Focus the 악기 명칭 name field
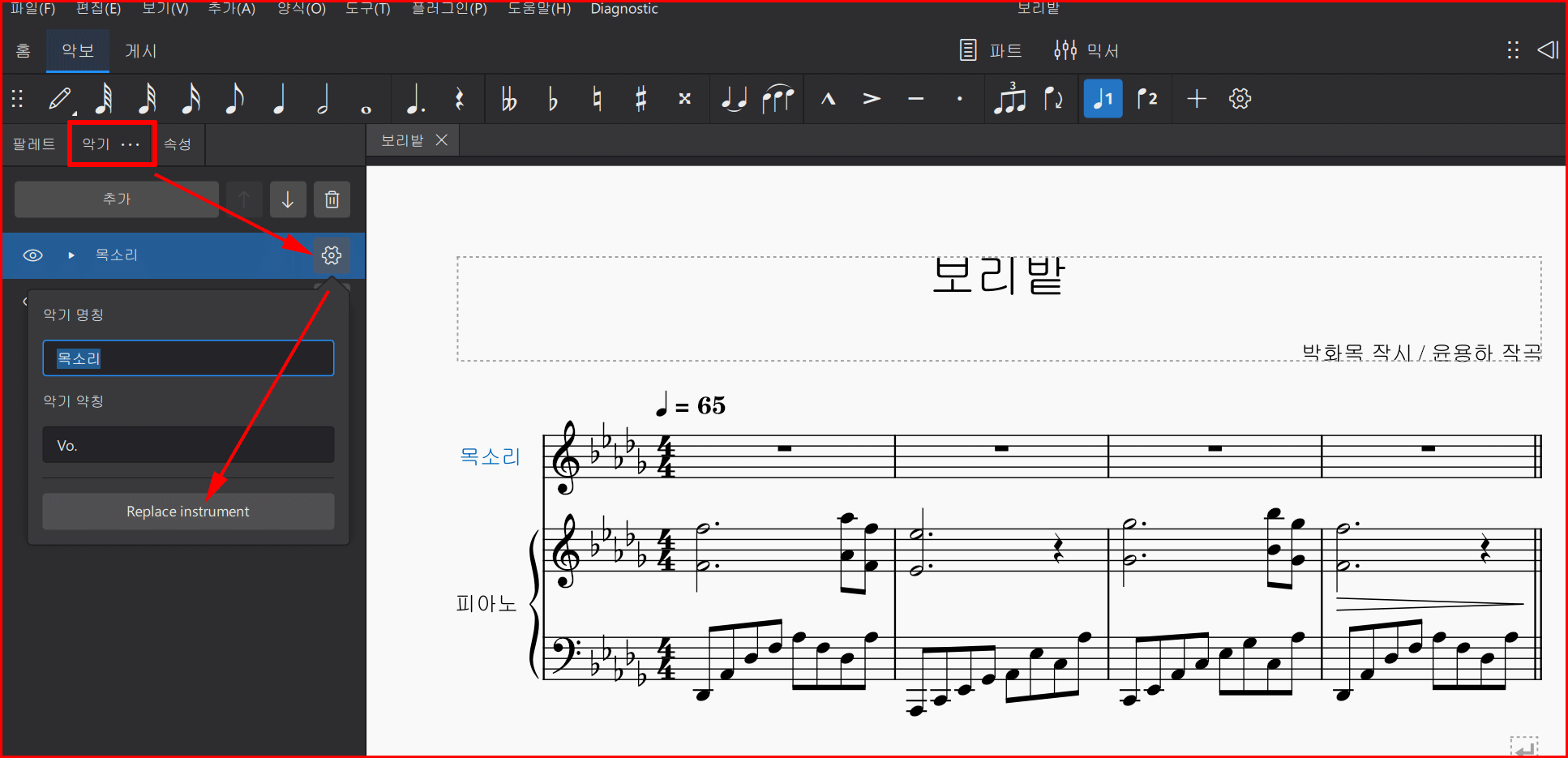 coord(188,358)
